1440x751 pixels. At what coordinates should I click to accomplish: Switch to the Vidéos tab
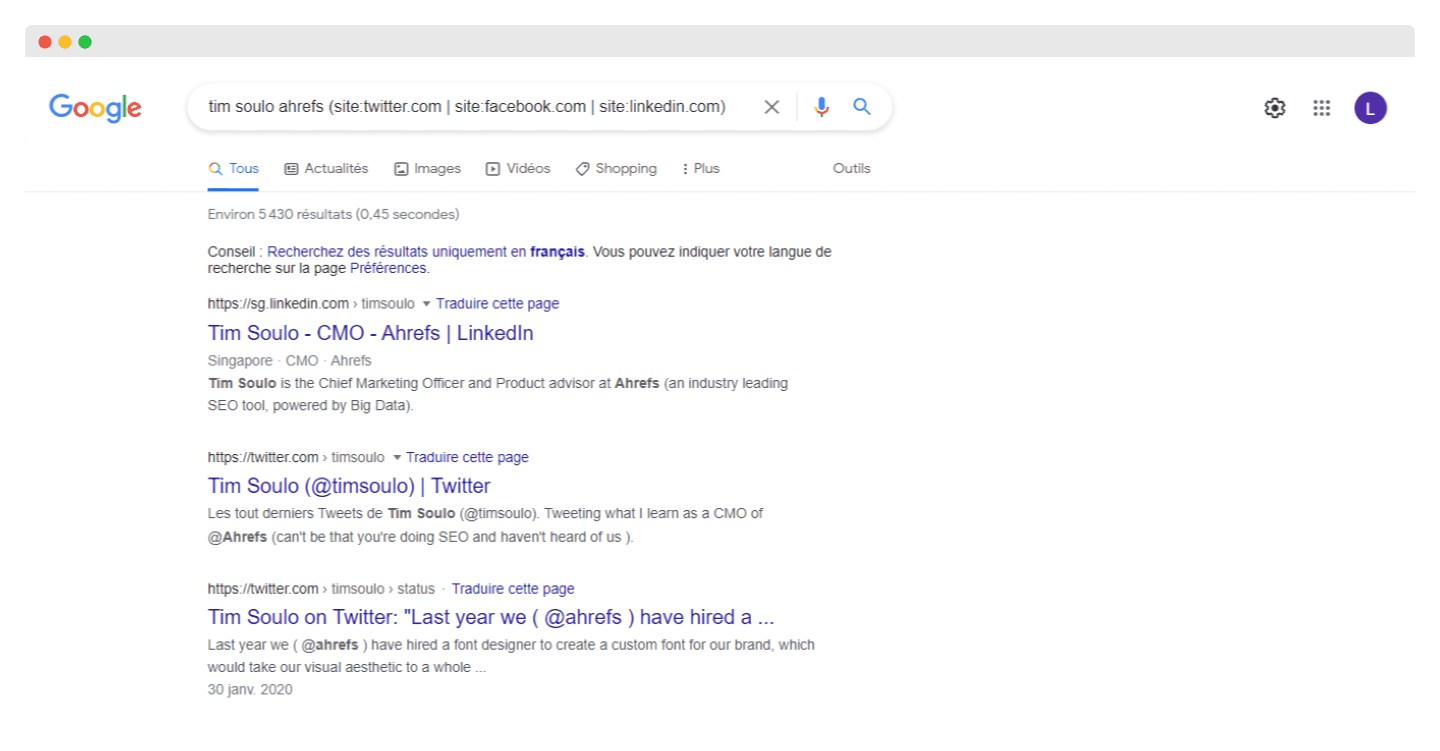(x=518, y=168)
